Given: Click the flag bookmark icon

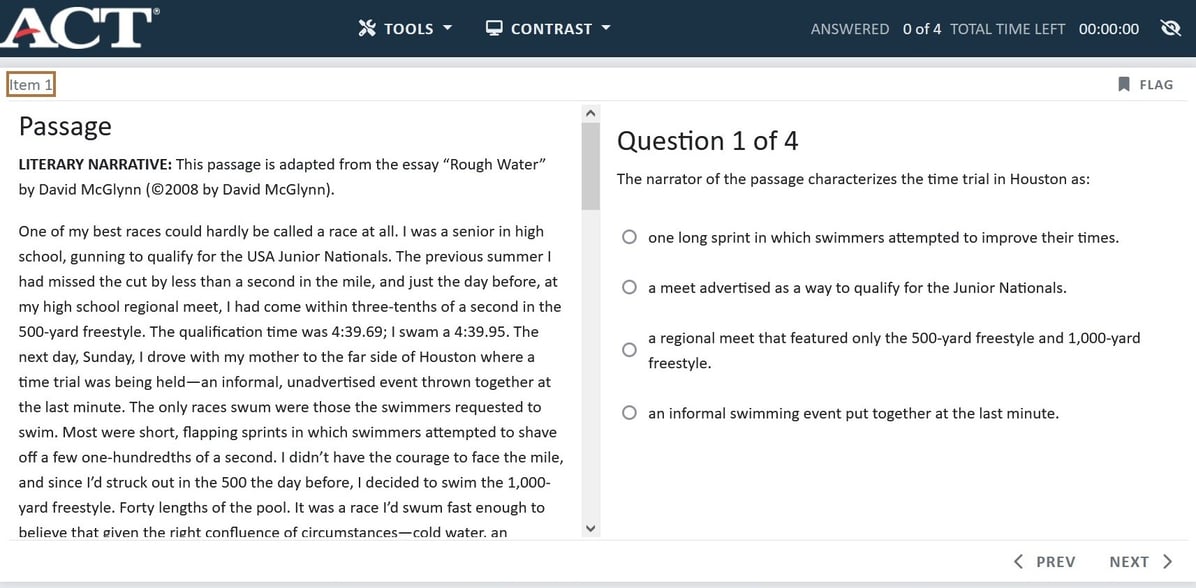Looking at the screenshot, I should (1124, 84).
